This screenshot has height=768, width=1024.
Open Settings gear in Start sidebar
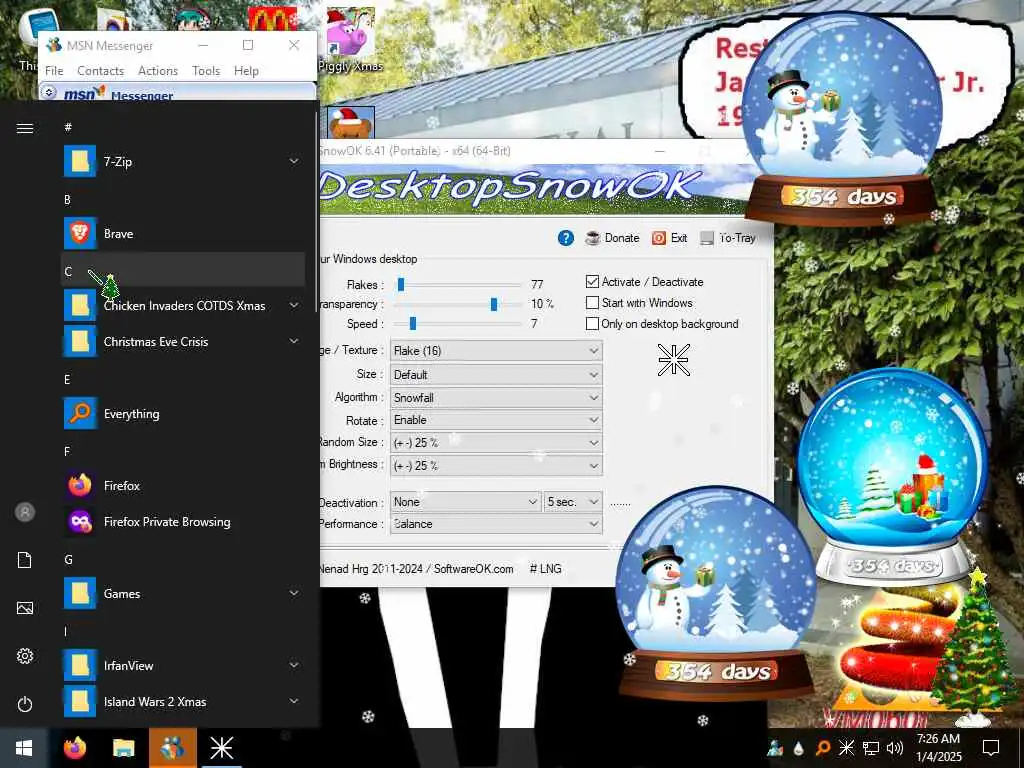tap(25, 656)
